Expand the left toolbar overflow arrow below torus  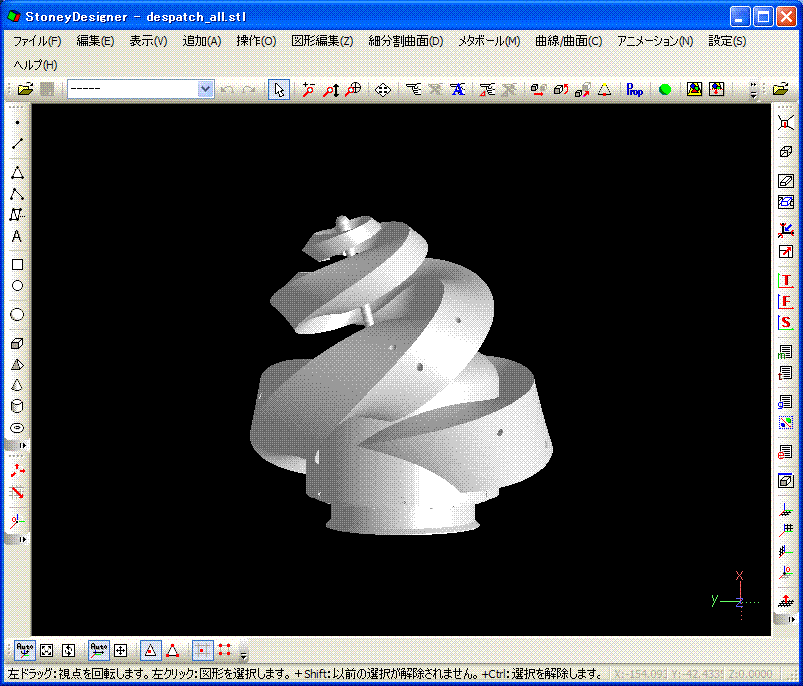click(23, 445)
